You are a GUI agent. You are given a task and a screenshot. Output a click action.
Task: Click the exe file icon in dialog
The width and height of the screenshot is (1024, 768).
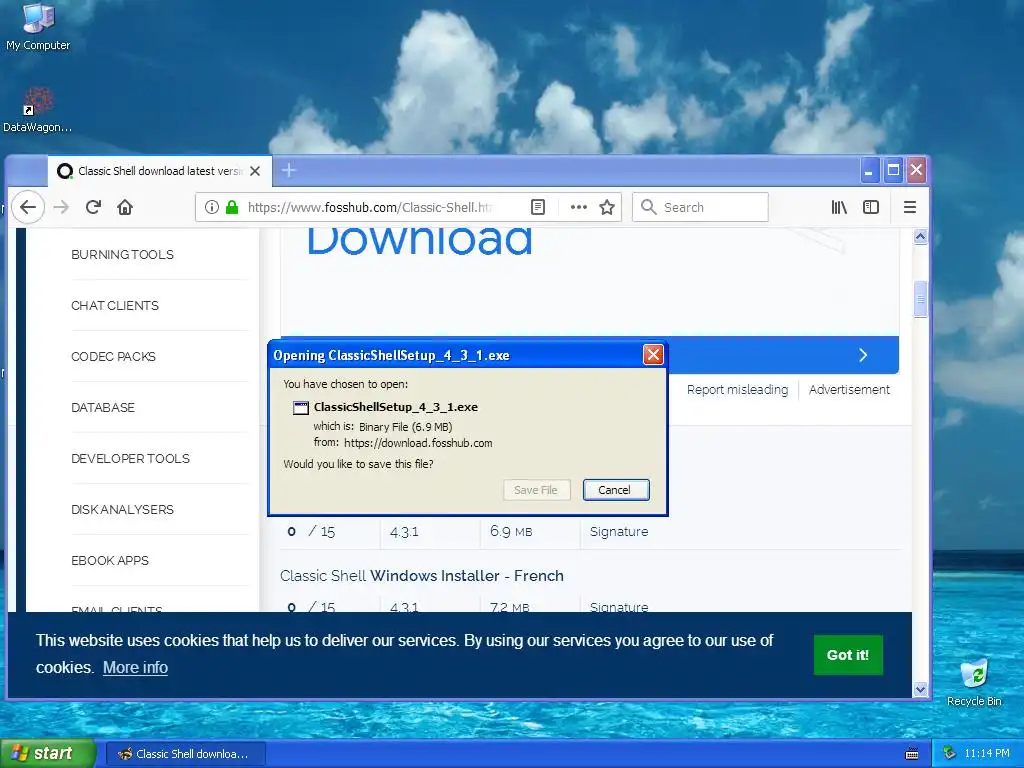pyautogui.click(x=300, y=408)
